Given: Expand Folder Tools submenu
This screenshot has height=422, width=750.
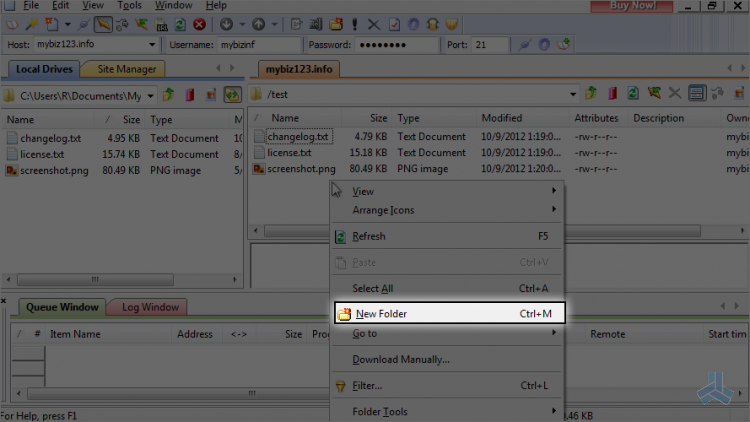Looking at the screenshot, I should pos(447,411).
